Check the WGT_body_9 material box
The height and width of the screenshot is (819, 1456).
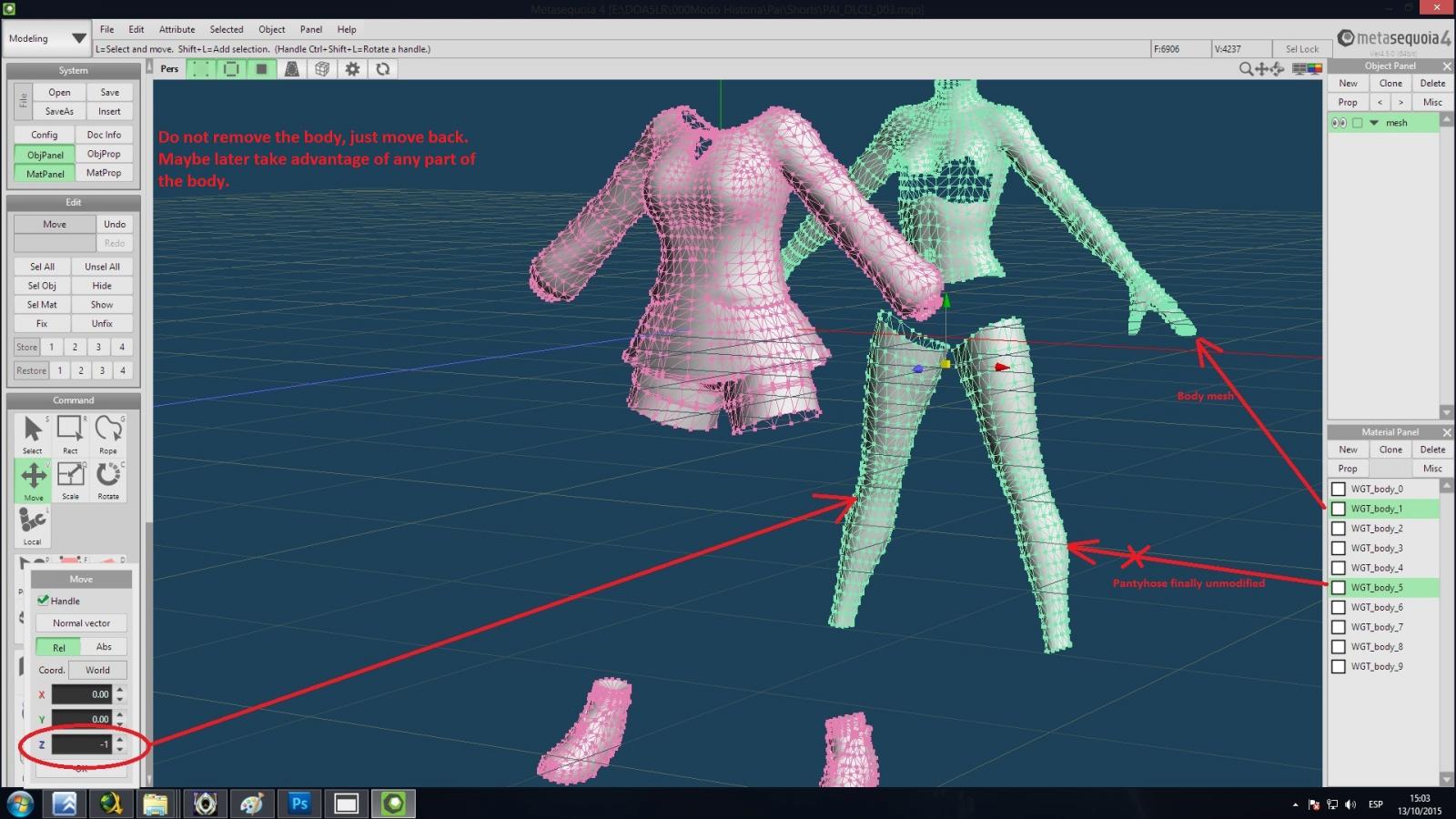[1339, 666]
